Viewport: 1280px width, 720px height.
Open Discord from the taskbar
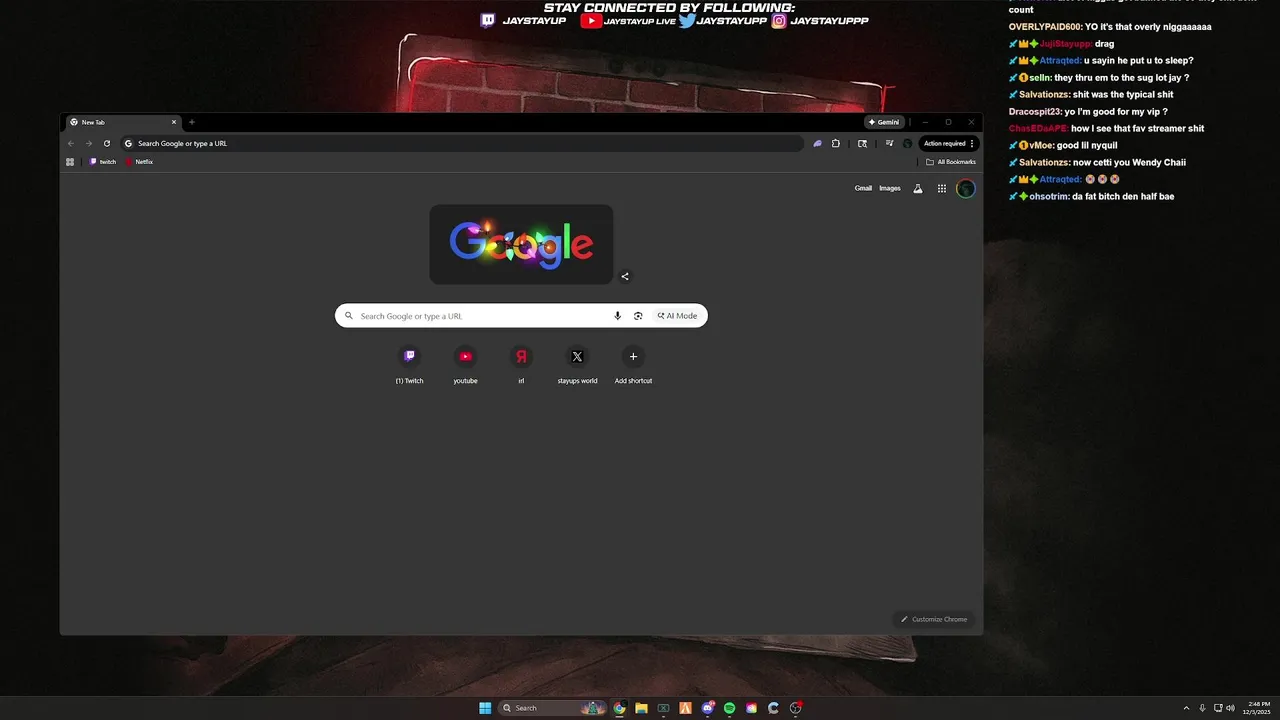point(708,708)
